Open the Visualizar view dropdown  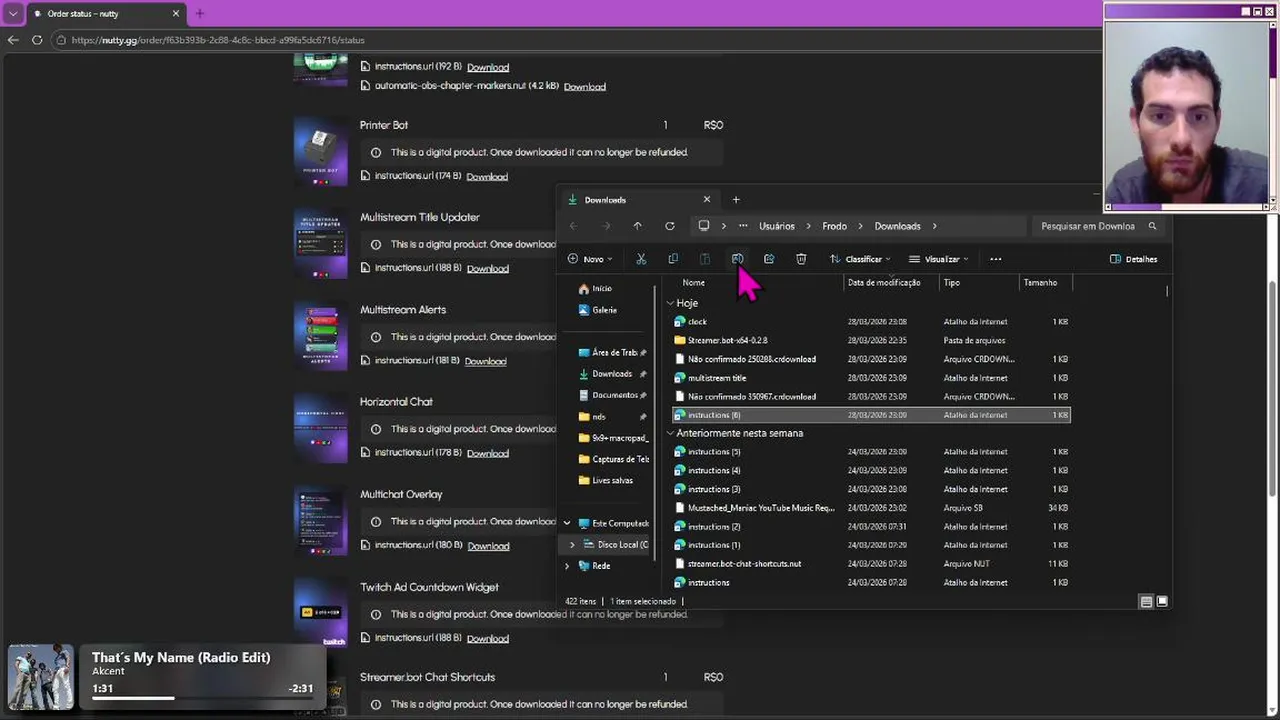[x=938, y=259]
